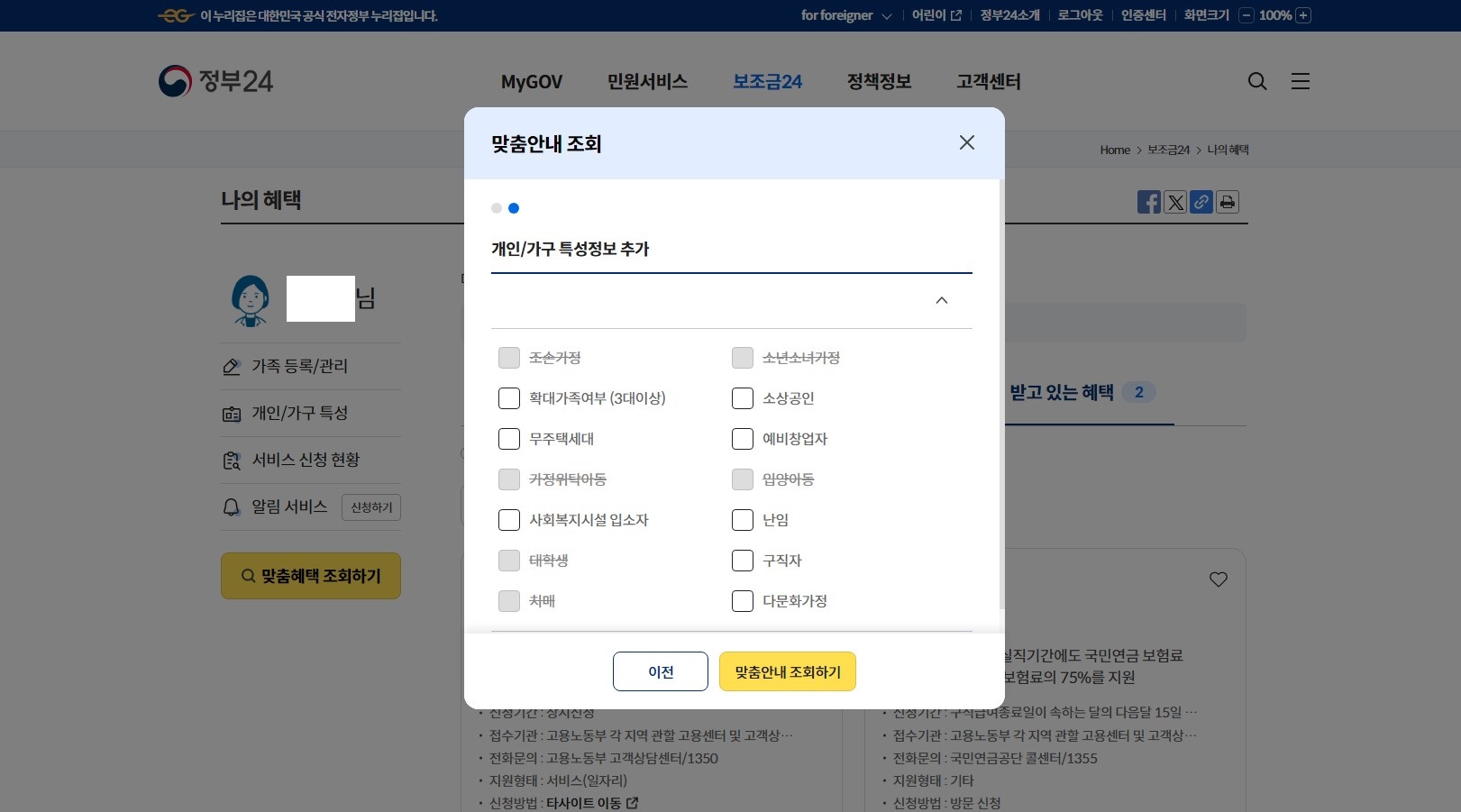Image resolution: width=1461 pixels, height=812 pixels.
Task: Collapse the characteristics list with the chevron
Action: click(x=942, y=300)
